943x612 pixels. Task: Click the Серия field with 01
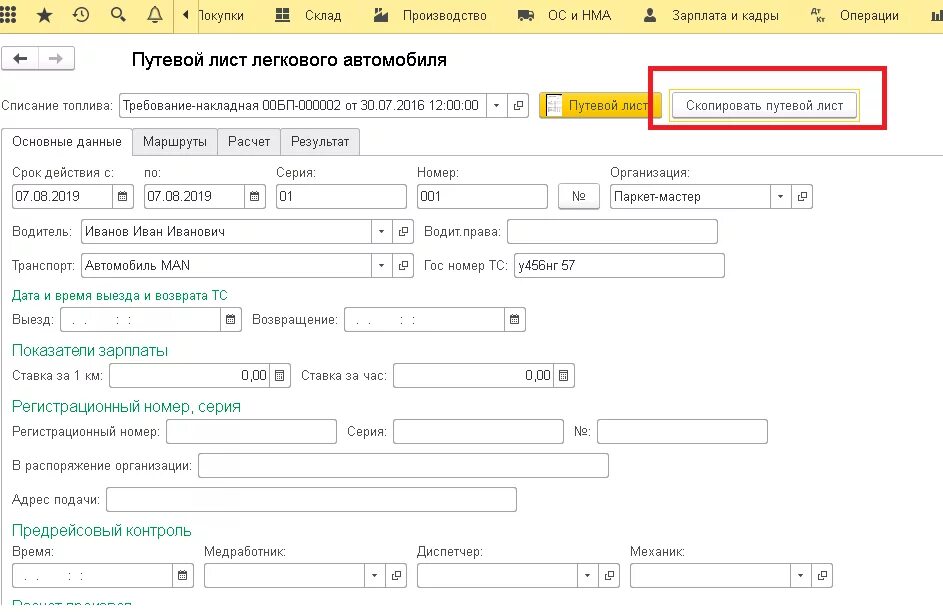pyautogui.click(x=341, y=197)
